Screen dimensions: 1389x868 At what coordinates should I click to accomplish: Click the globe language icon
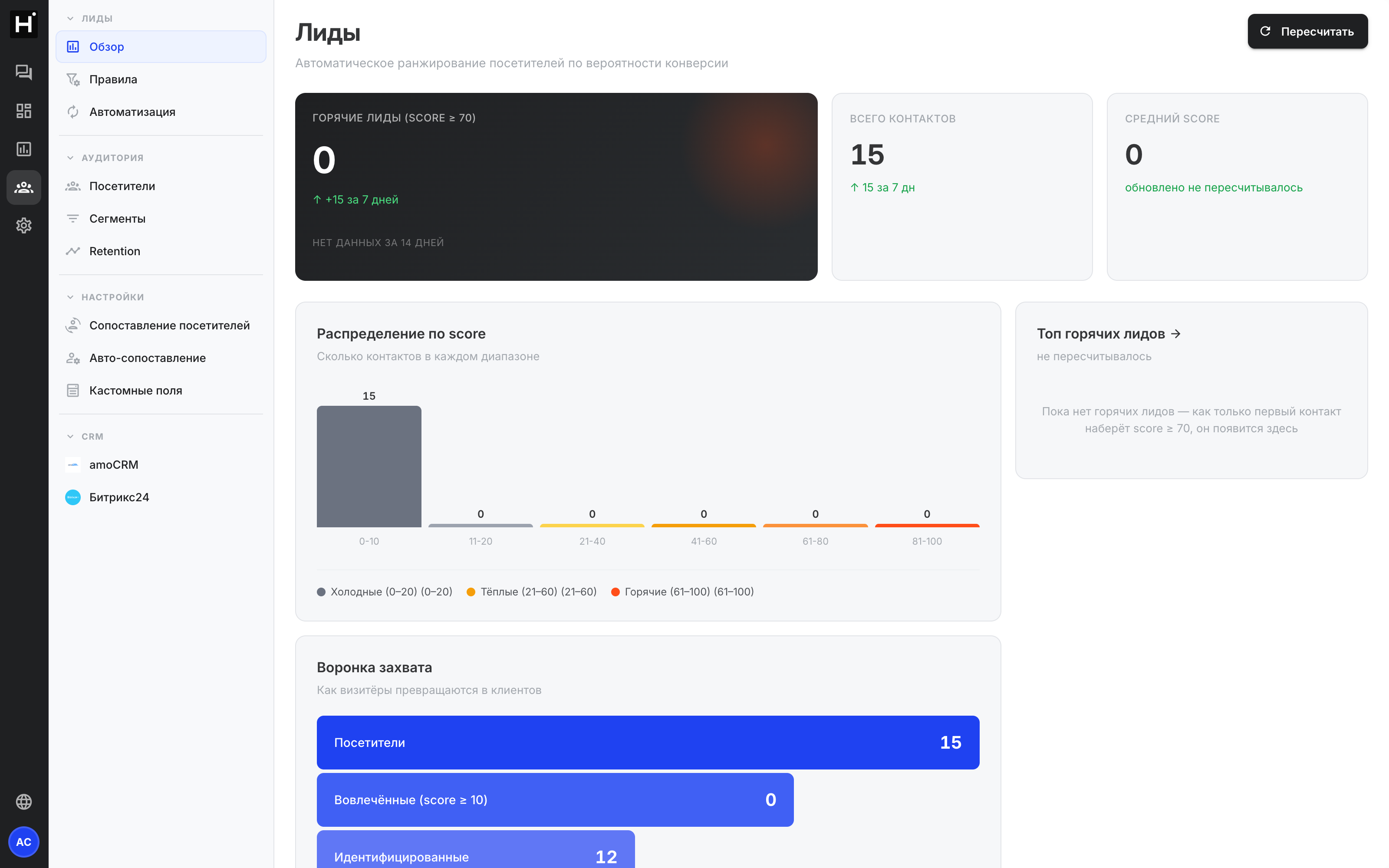tap(23, 802)
